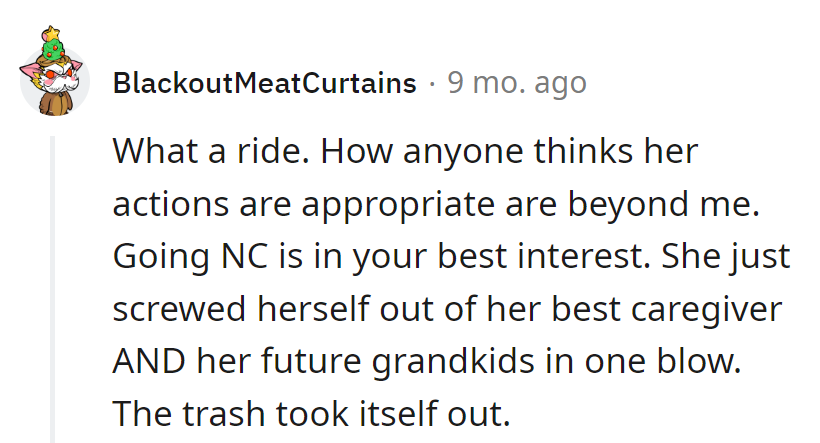Click the "9 mo. ago" timestamp
Screen dimensions: 820x443
click(x=516, y=83)
